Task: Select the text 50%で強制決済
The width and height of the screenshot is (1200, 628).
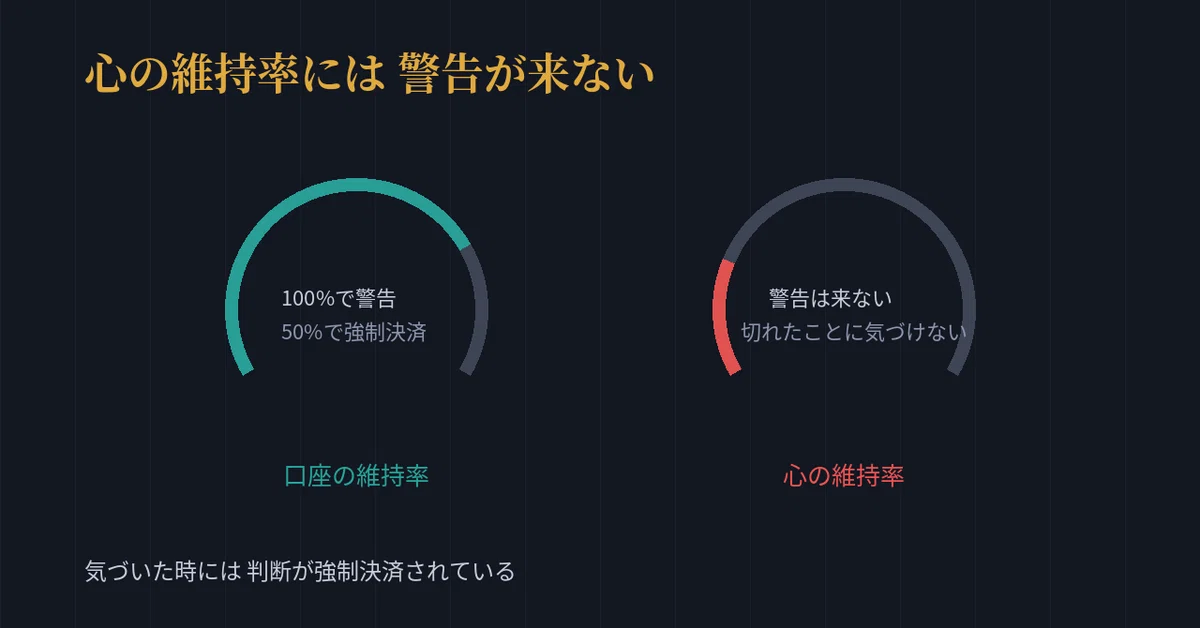Action: pos(354,332)
